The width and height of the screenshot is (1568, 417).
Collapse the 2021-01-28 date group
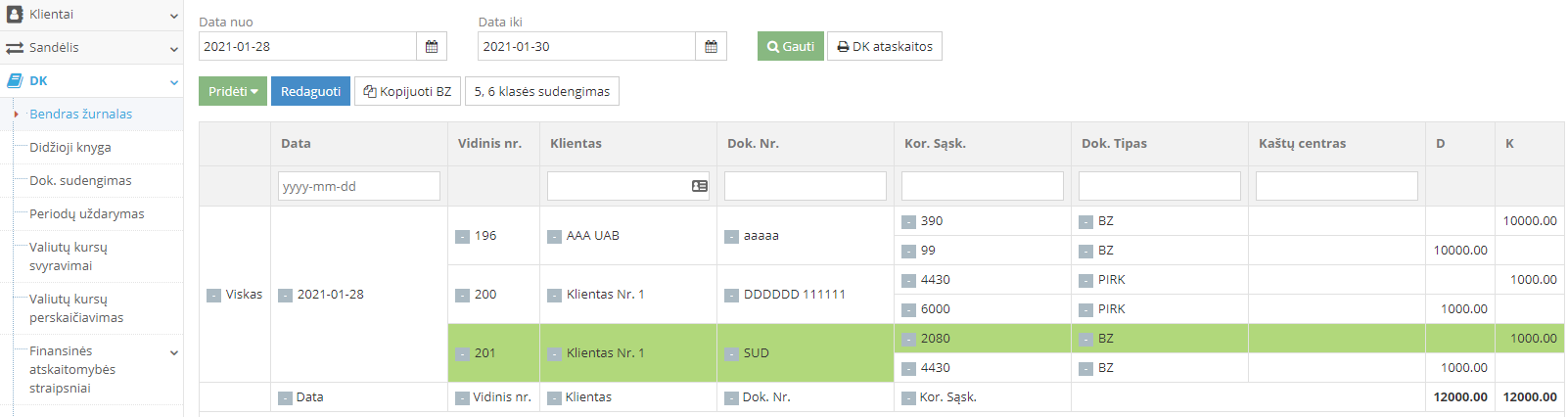[285, 295]
